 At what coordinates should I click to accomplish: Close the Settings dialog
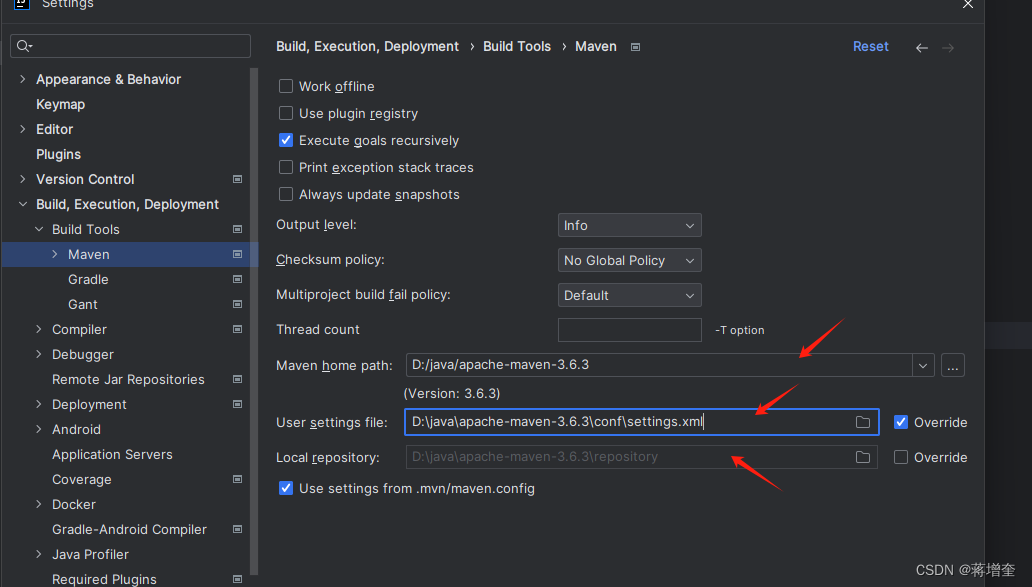[x=968, y=4]
